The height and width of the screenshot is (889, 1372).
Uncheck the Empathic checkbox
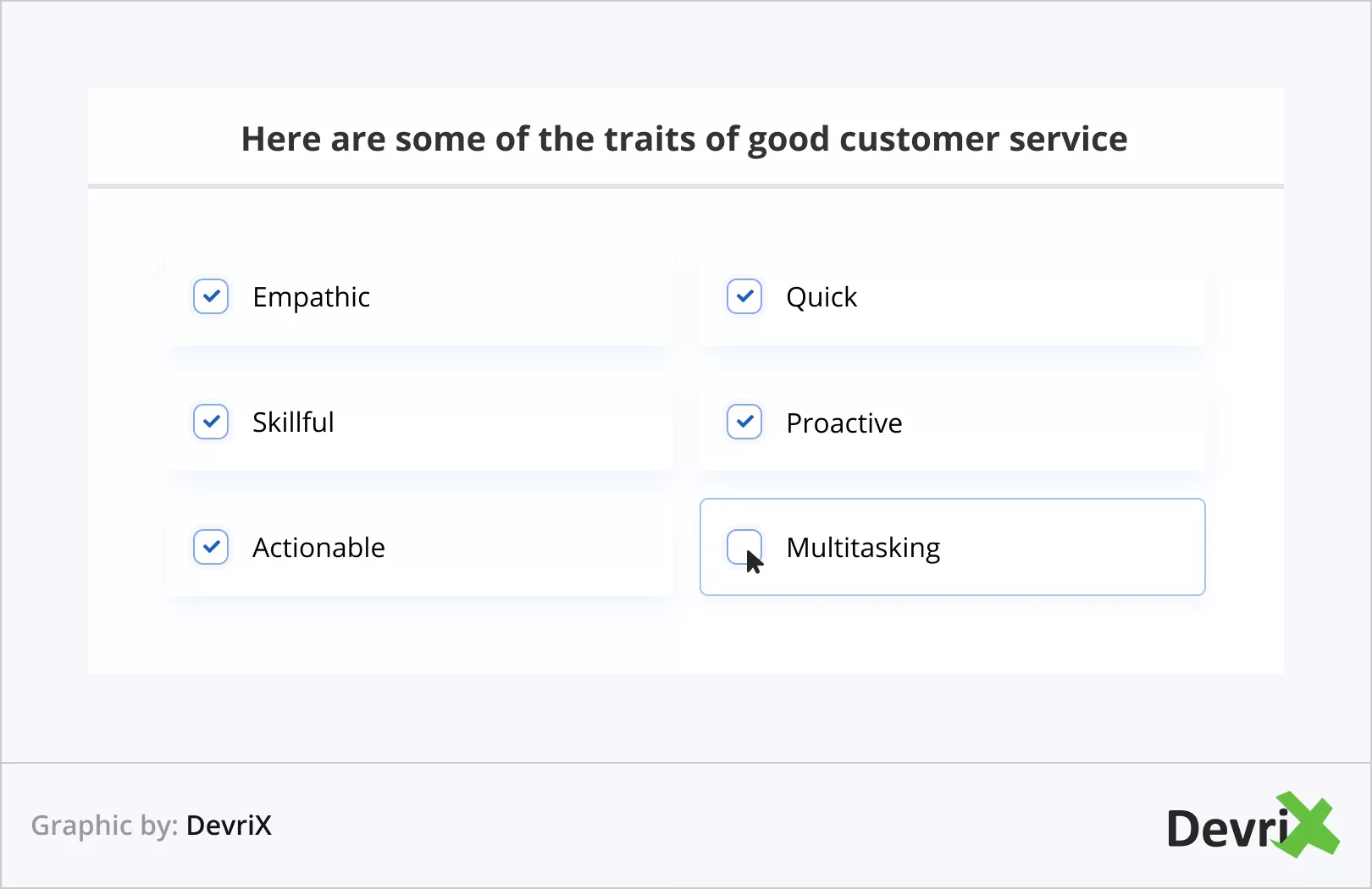pos(211,296)
